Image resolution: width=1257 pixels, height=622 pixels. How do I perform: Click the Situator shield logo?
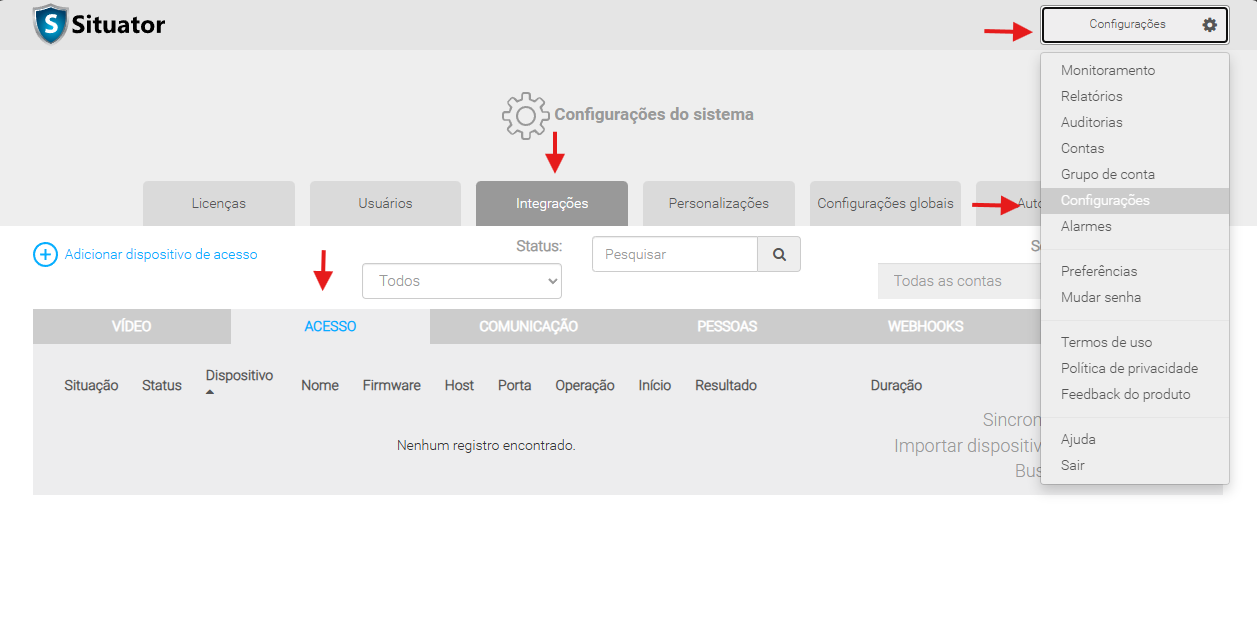(50, 25)
